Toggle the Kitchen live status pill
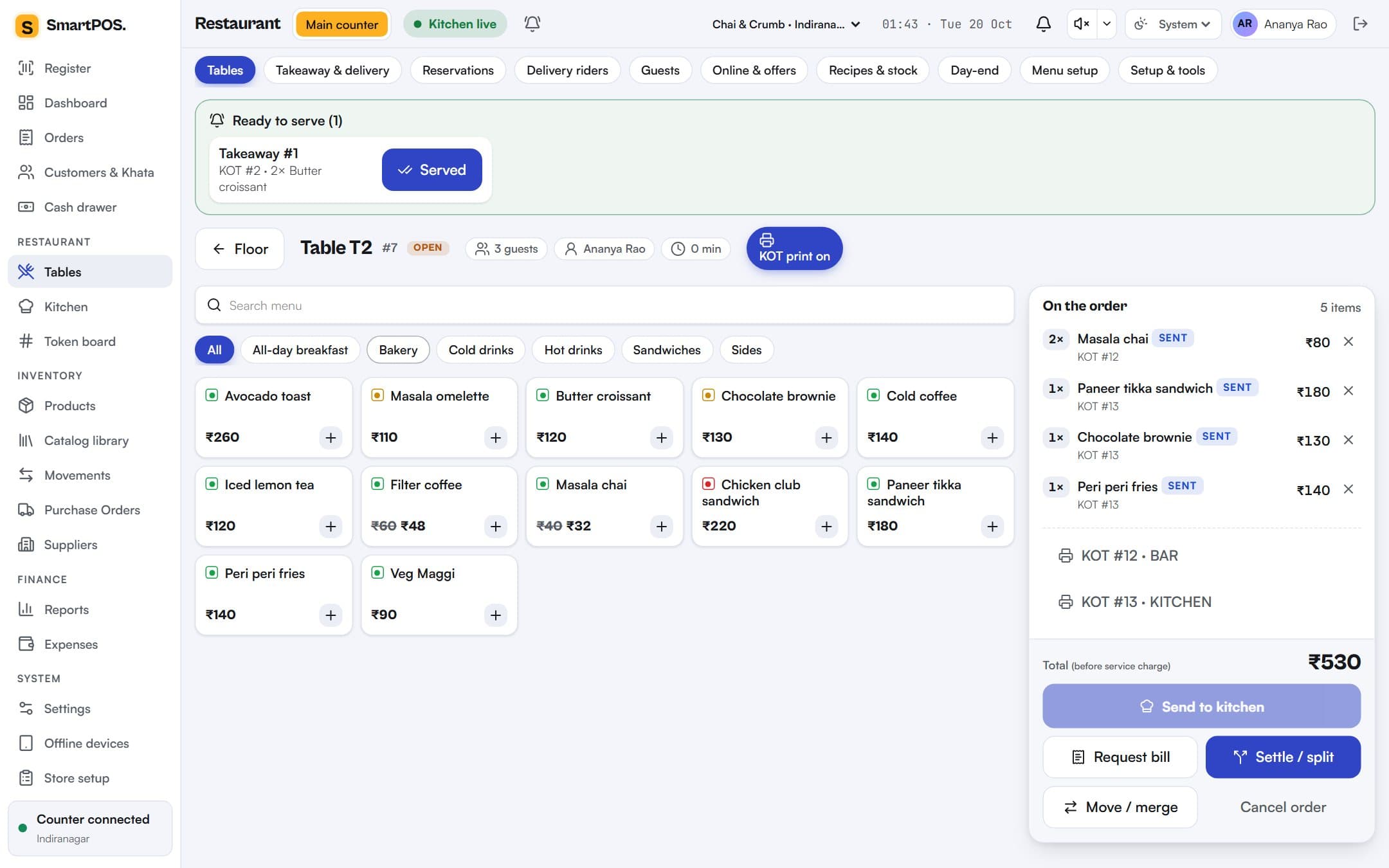This screenshot has height=868, width=1389. pos(455,24)
